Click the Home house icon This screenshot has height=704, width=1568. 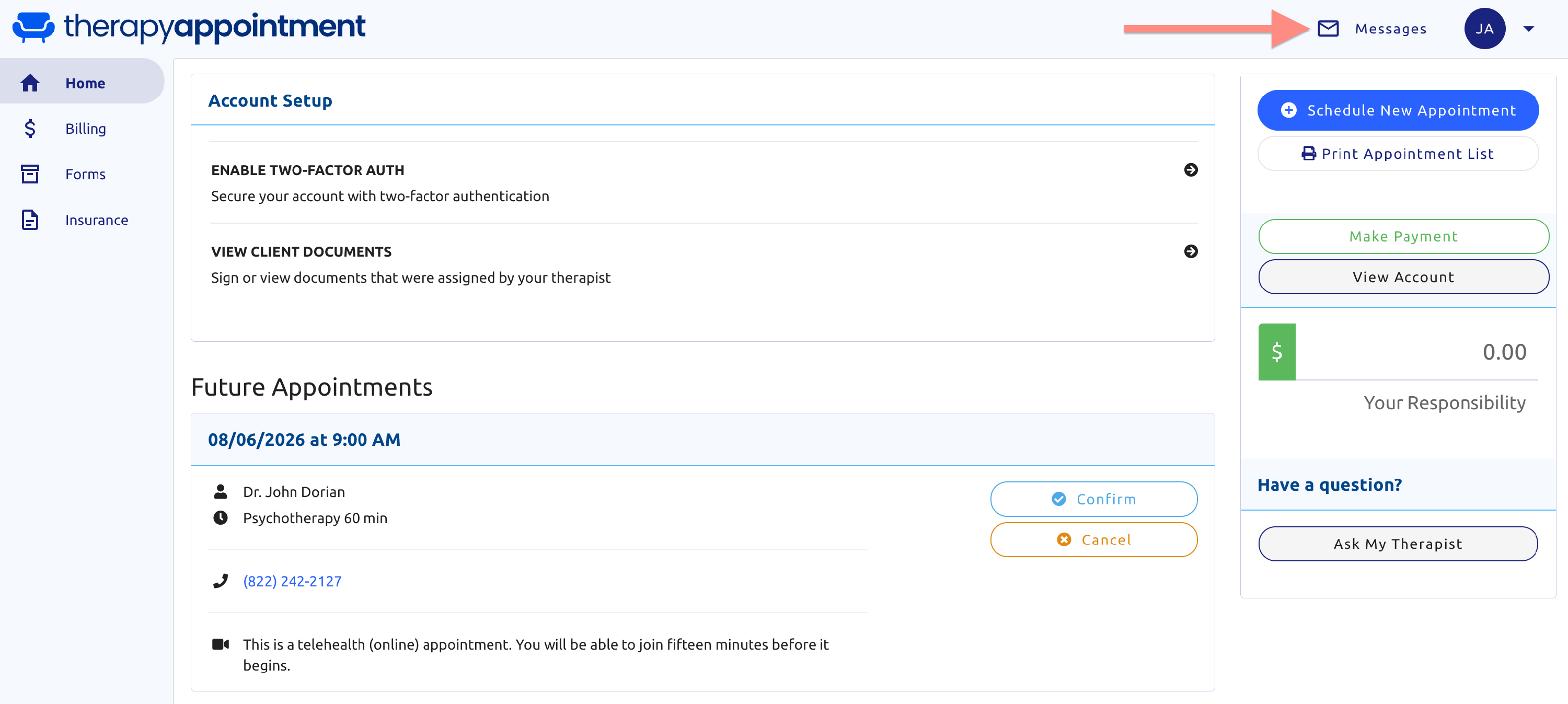pos(30,83)
